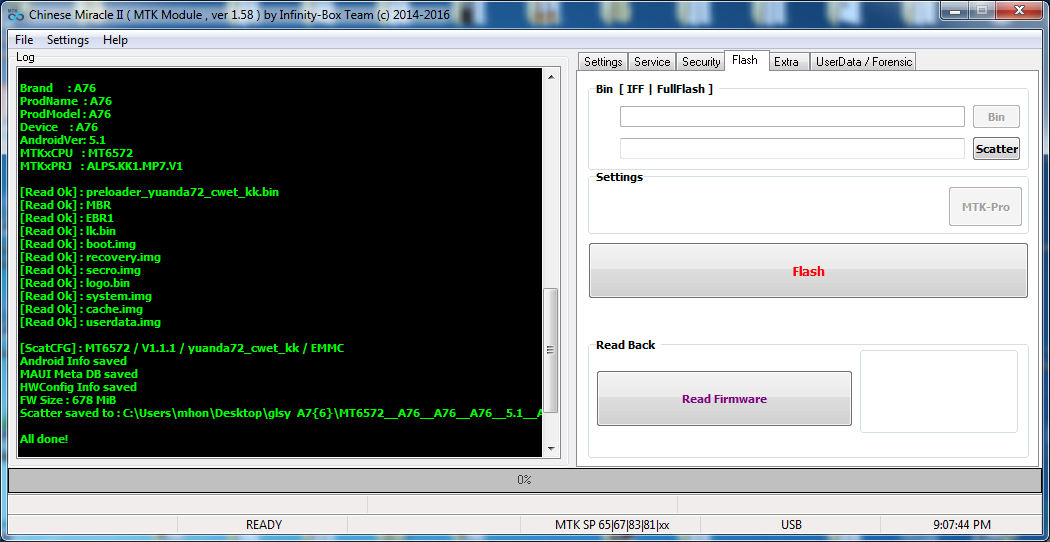The height and width of the screenshot is (542, 1050).
Task: Click the '[Read Ok] : recovery.img' log line
Action: [x=90, y=257]
